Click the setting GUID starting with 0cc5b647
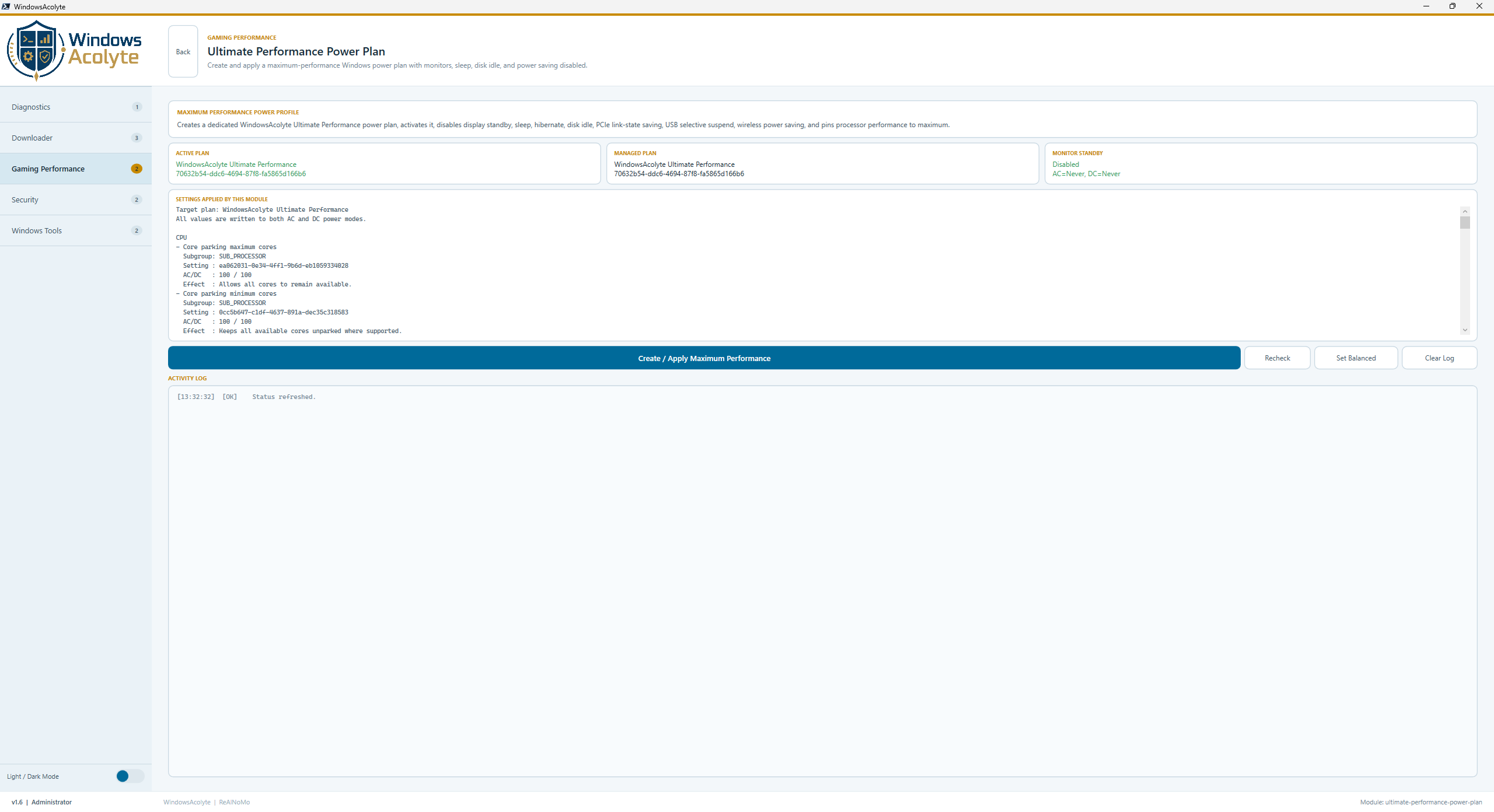The width and height of the screenshot is (1494, 812). 284,313
